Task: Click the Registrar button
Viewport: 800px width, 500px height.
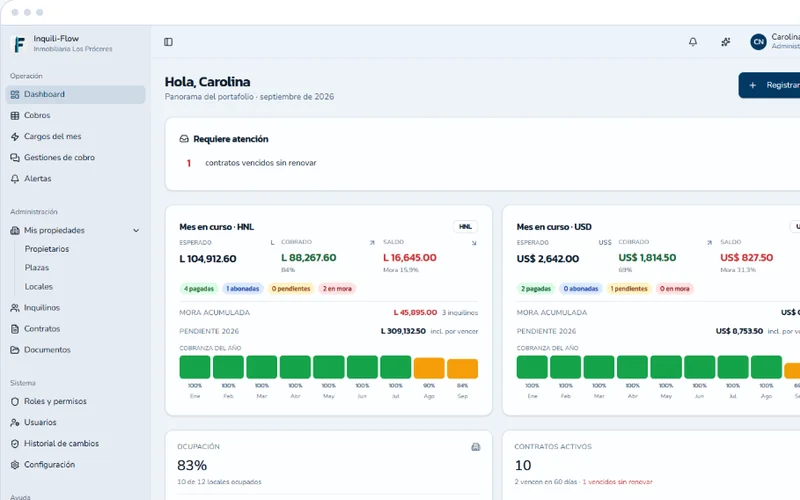Action: tap(769, 85)
